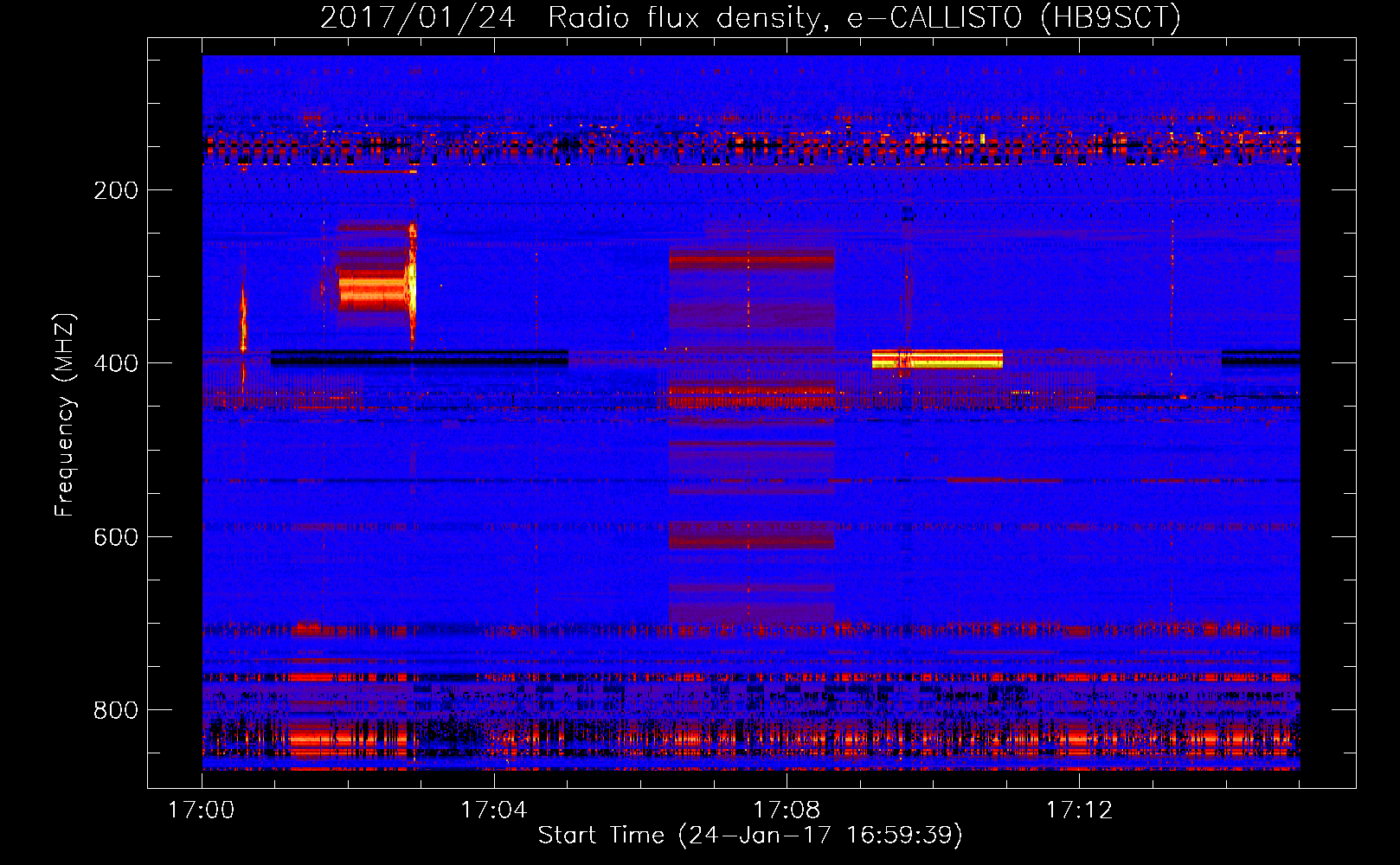This screenshot has height=865, width=1400.
Task: Click the red band near 610 MHz at 17:07
Action: [751, 541]
